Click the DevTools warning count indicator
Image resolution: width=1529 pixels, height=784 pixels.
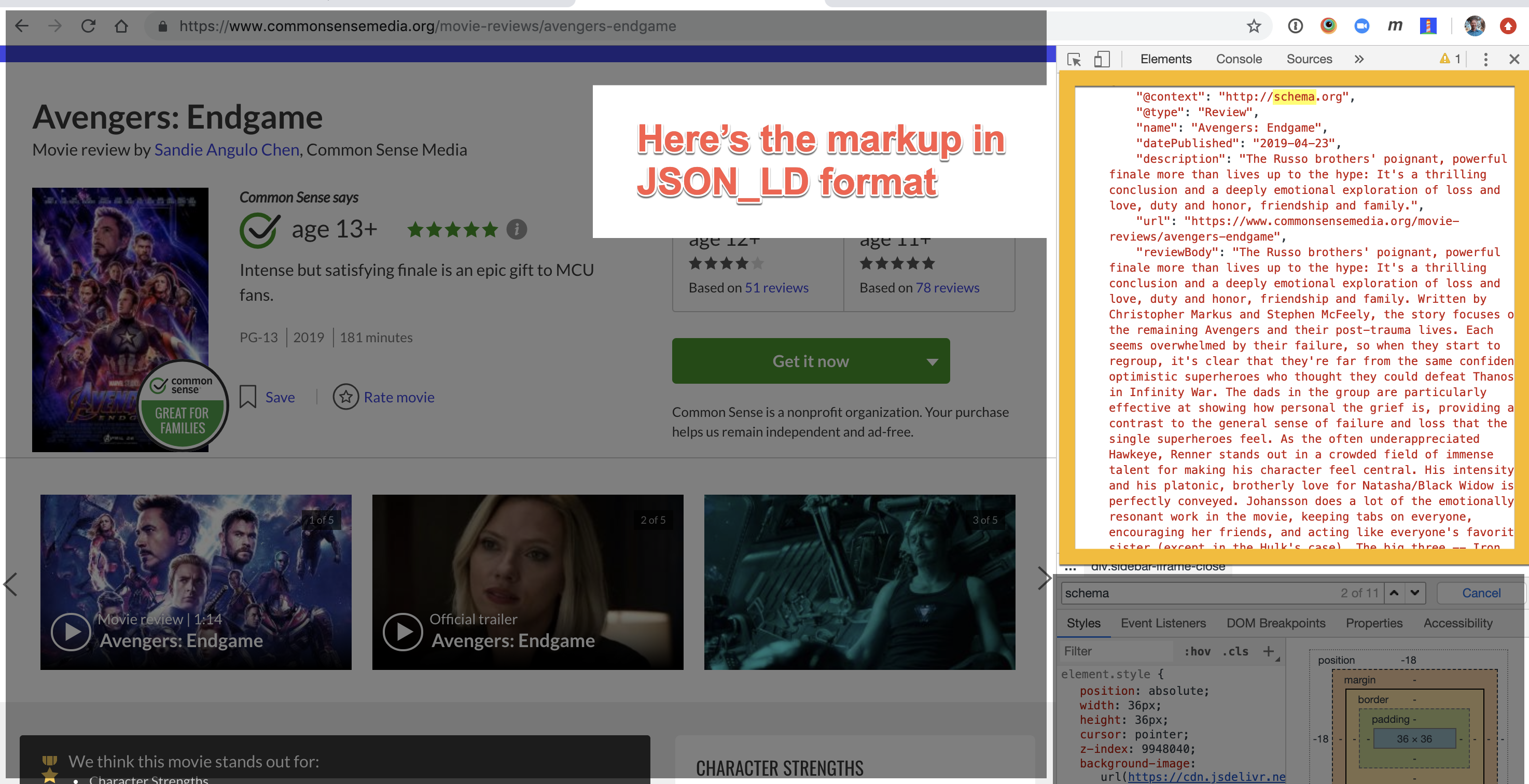[1450, 59]
